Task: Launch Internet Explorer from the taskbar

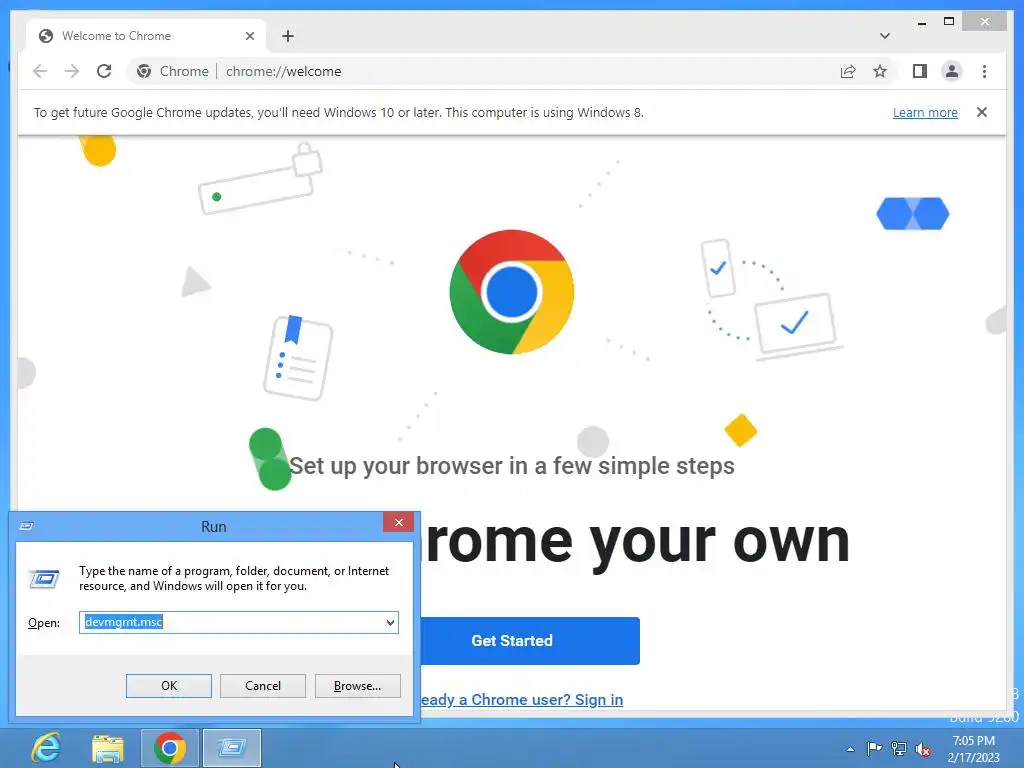Action: (47, 748)
